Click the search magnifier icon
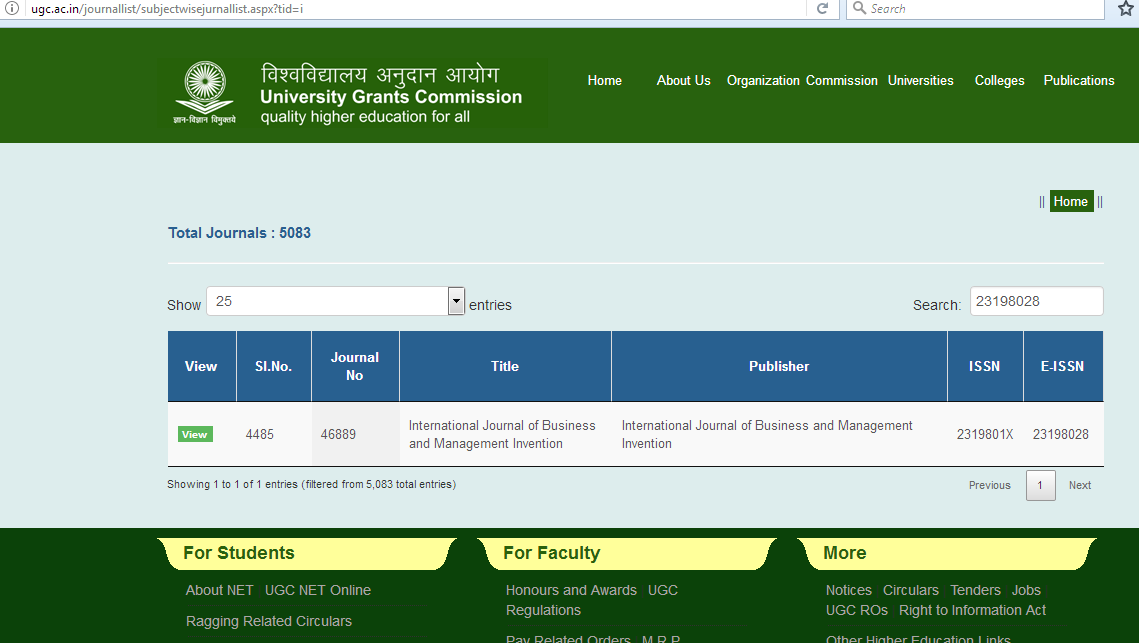The width and height of the screenshot is (1139, 643). coord(859,9)
